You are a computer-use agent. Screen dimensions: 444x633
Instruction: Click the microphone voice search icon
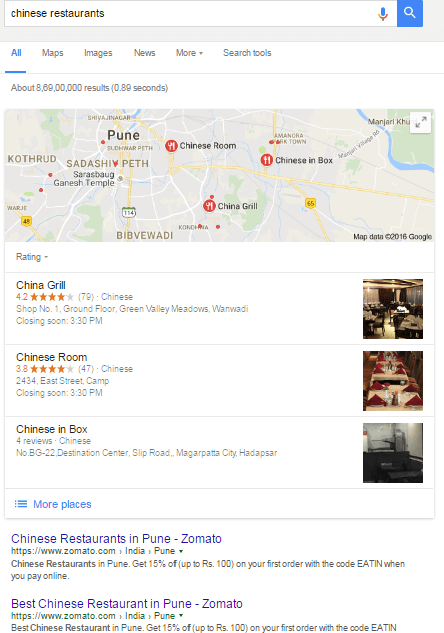383,13
